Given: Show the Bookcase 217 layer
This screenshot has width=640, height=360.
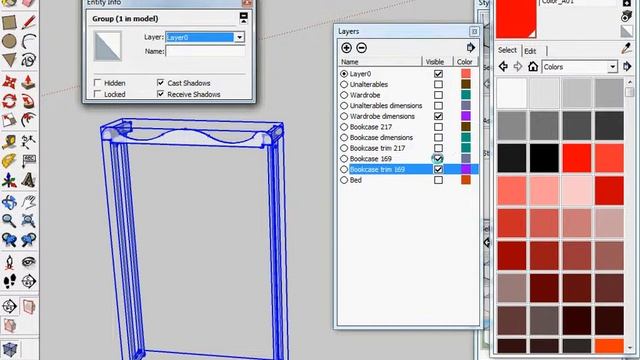Looking at the screenshot, I should pyautogui.click(x=438, y=127).
